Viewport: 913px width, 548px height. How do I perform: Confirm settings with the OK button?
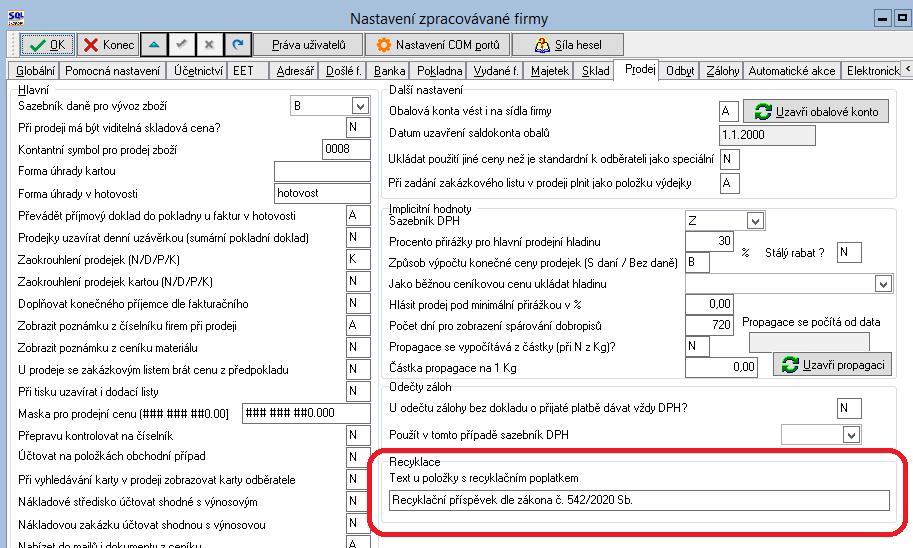point(47,45)
